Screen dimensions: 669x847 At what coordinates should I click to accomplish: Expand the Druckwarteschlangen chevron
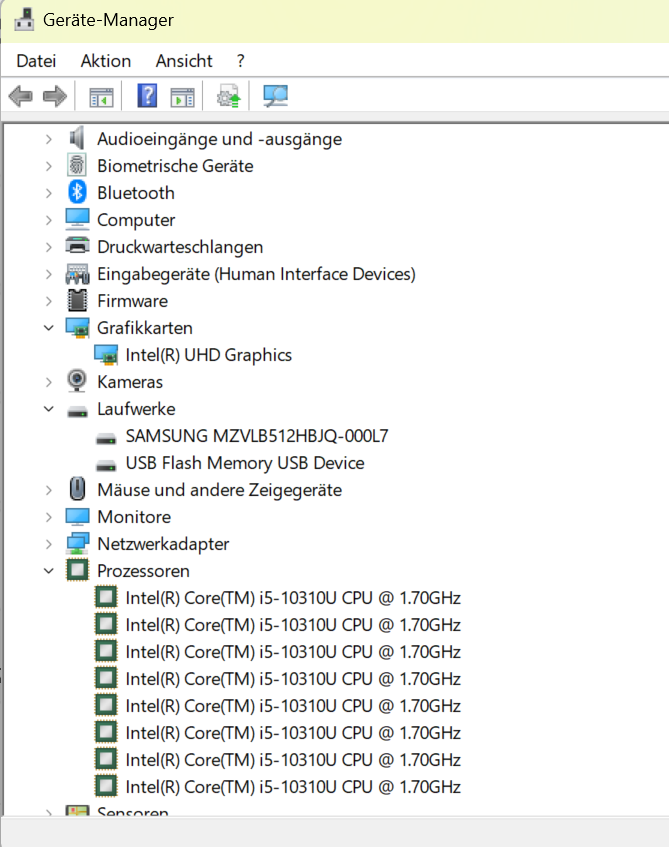[49, 247]
